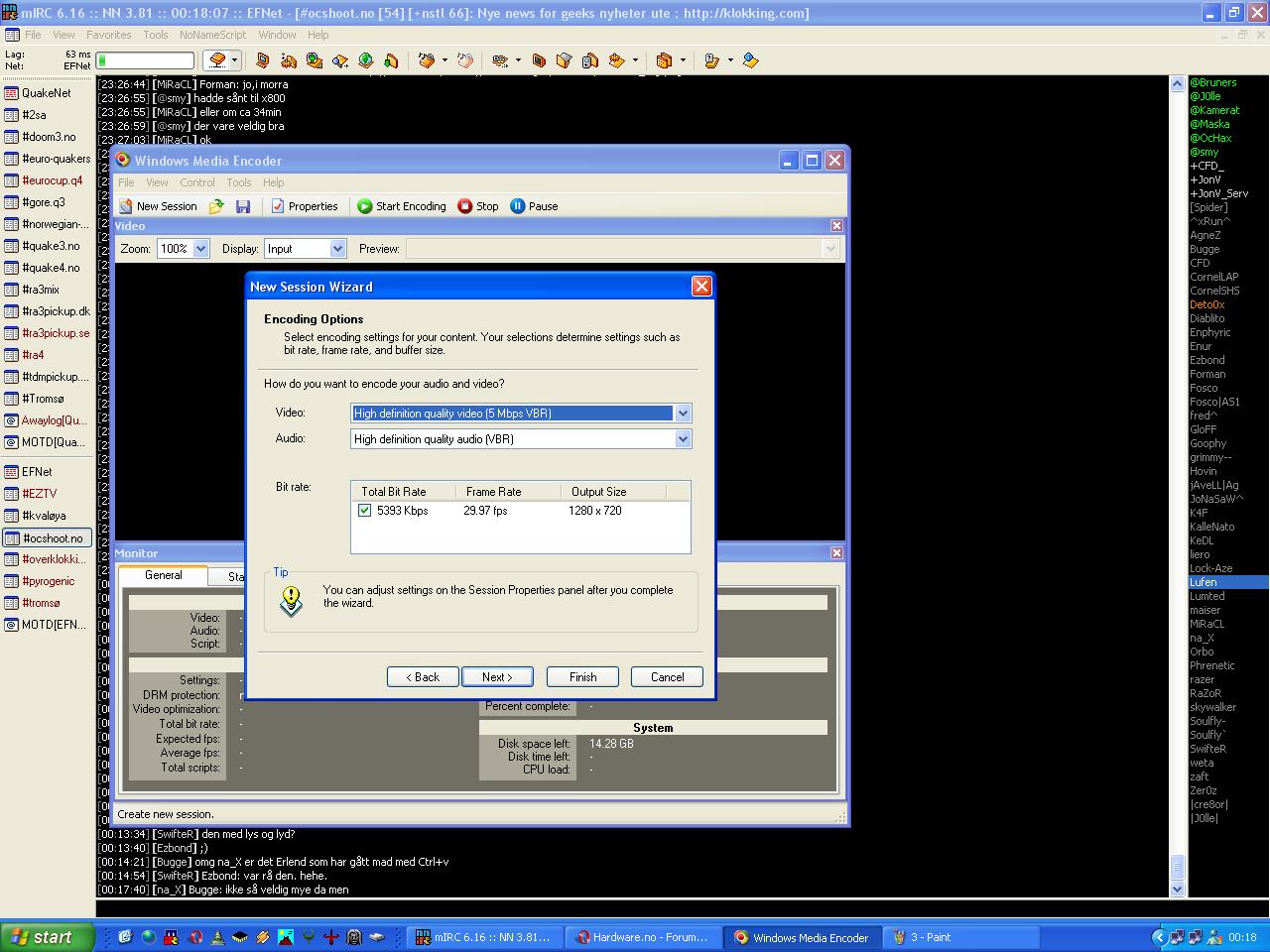Open the Audio encoding quality dropdown
The width and height of the screenshot is (1270, 952).
click(x=683, y=439)
